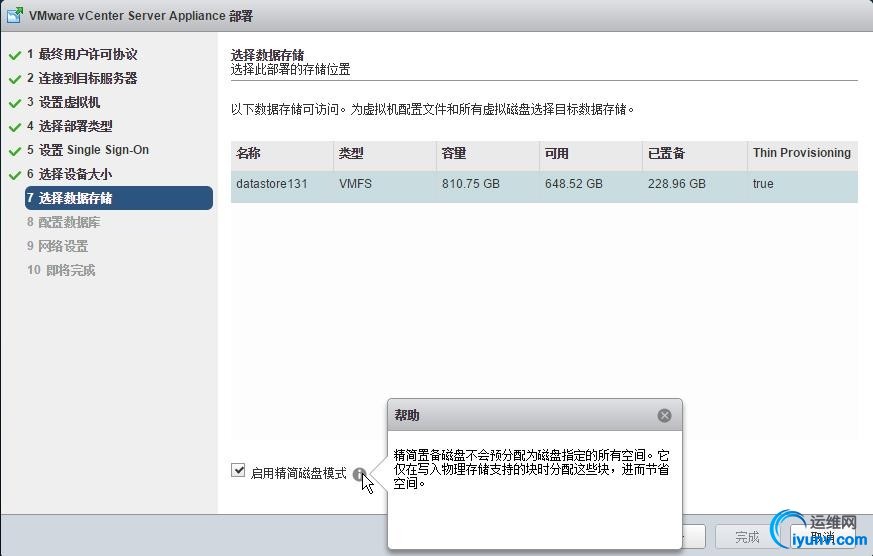The image size is (873, 556).
Task: Click the 选择数据存储 page heading
Action: pos(267,55)
